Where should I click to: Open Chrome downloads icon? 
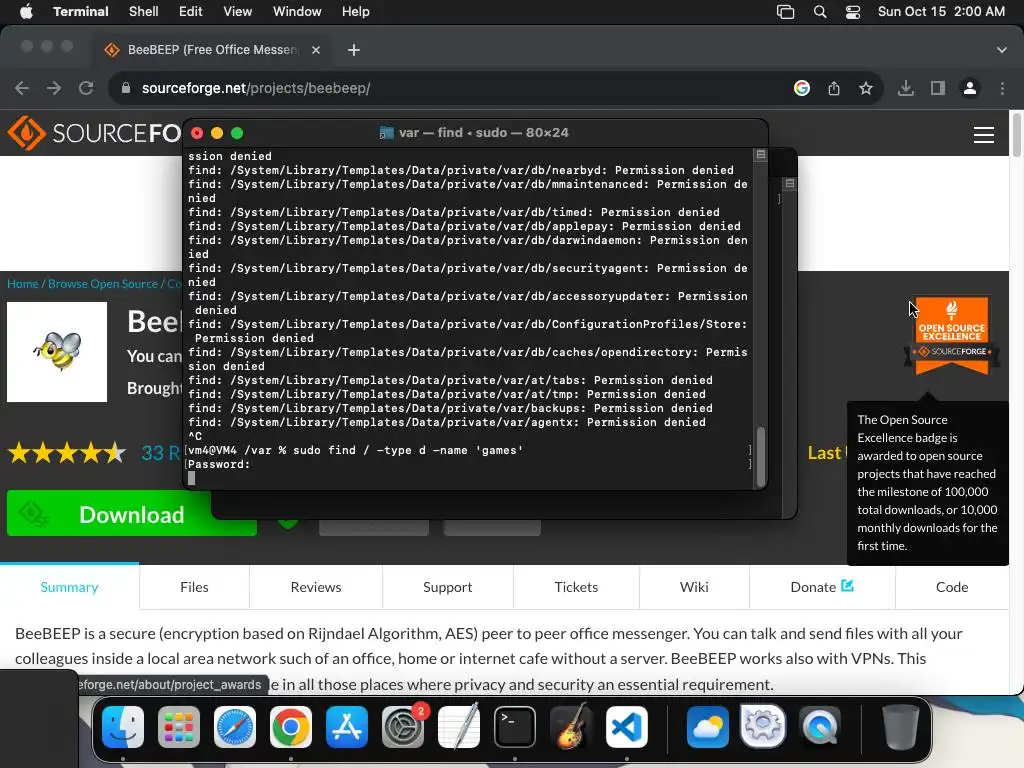(x=906, y=88)
